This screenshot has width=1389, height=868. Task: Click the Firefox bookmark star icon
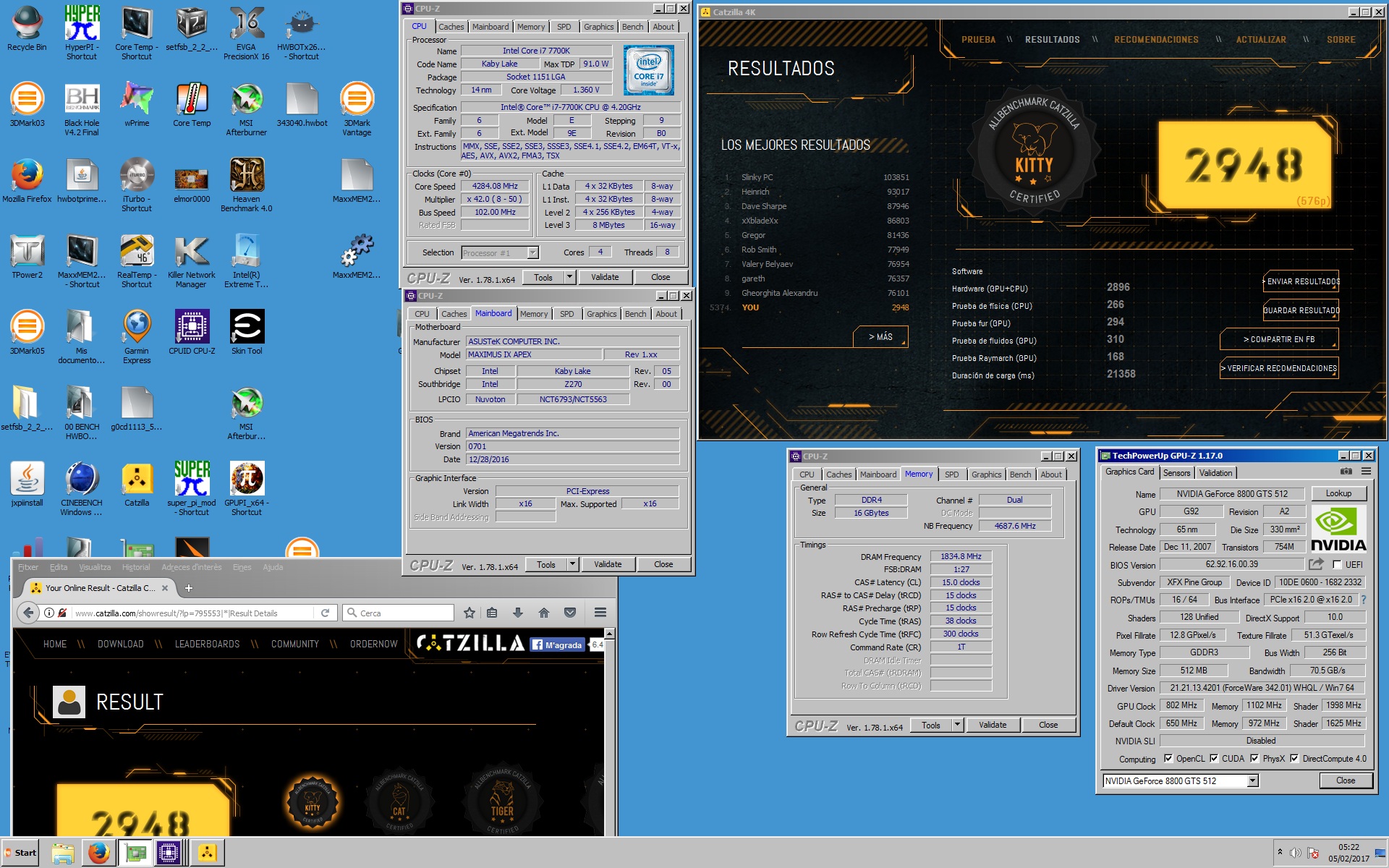(470, 613)
